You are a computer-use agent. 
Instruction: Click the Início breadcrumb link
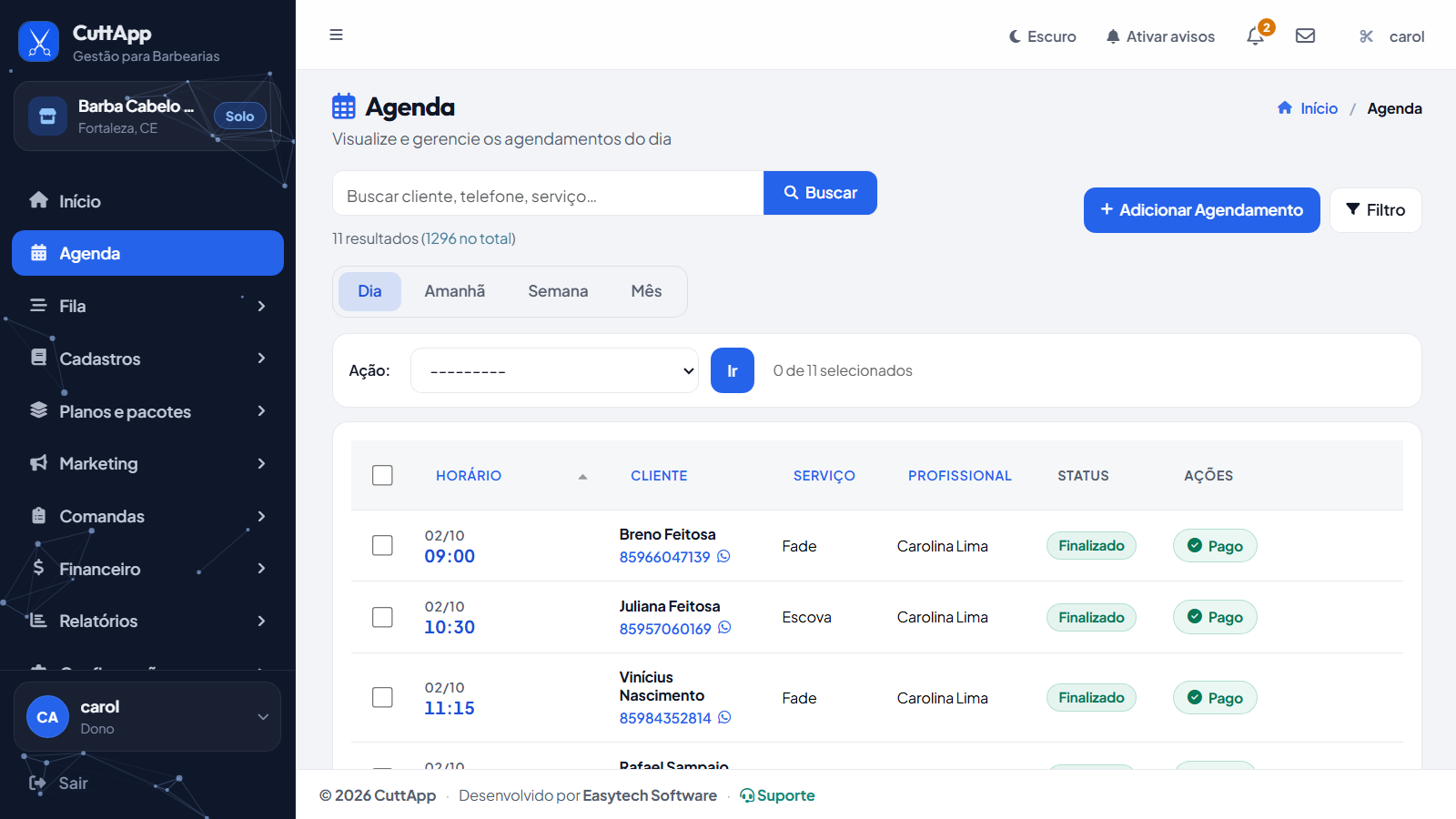click(x=1308, y=108)
